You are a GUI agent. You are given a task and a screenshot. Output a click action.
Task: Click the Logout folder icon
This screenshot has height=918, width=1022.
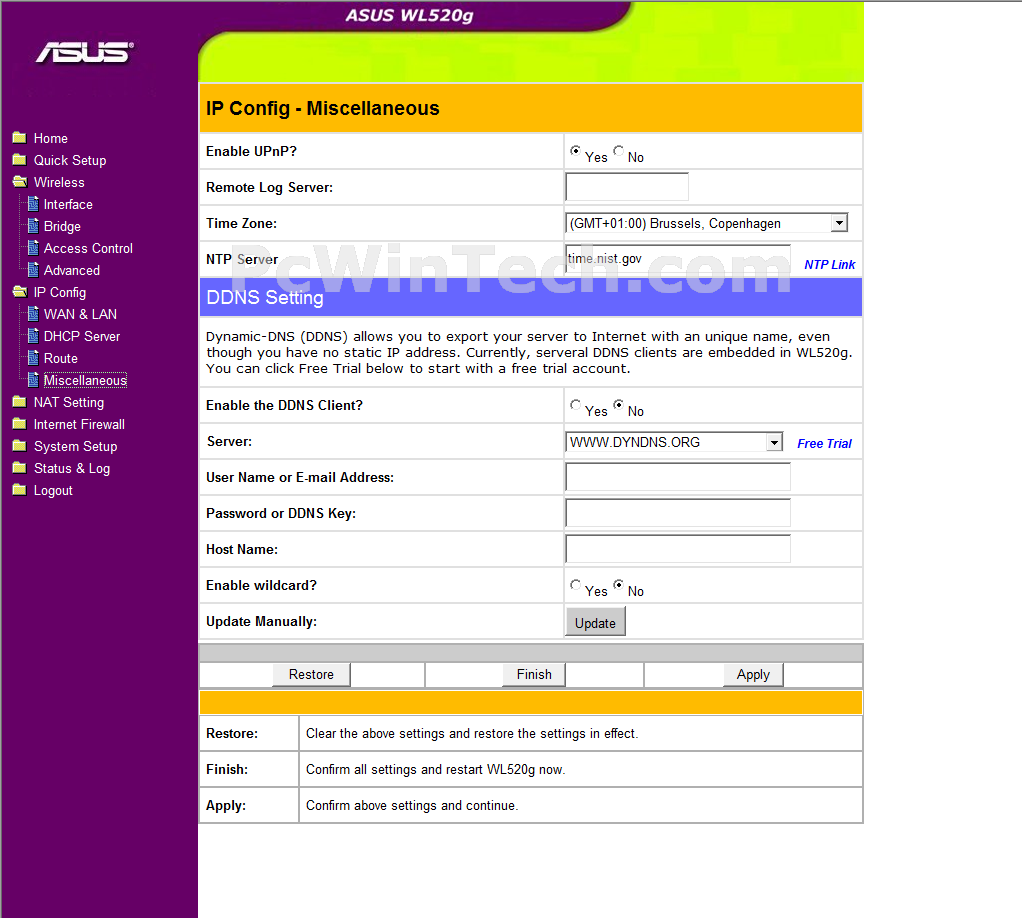(x=20, y=490)
